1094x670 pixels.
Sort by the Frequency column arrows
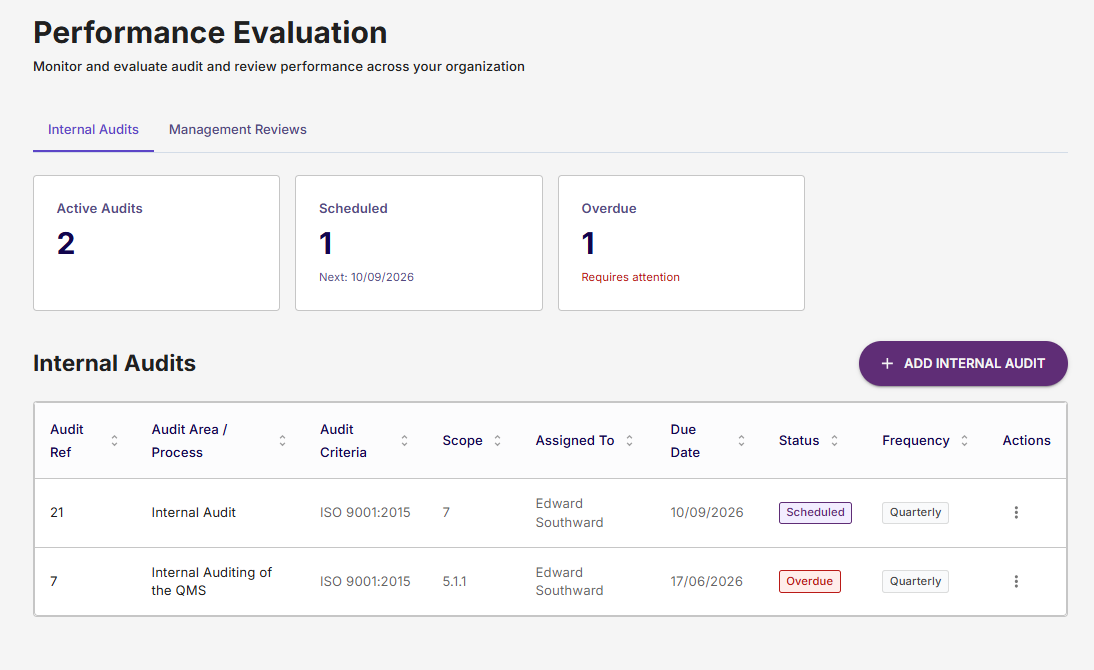[964, 440]
